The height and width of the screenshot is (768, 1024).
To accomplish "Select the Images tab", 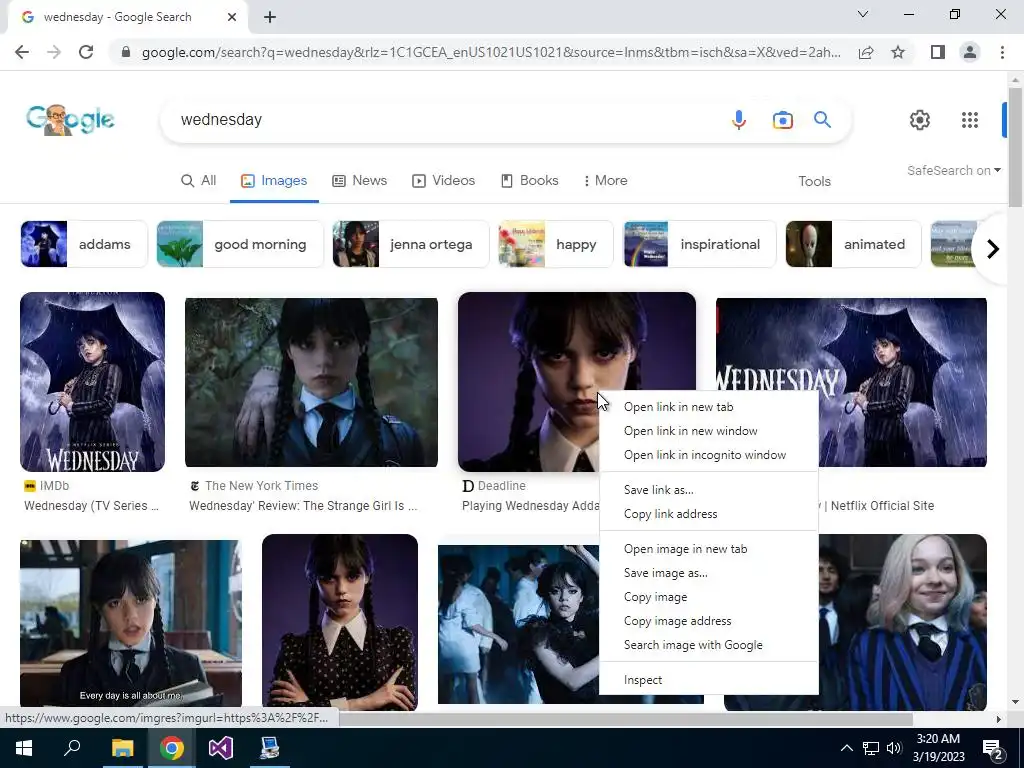I will point(274,181).
